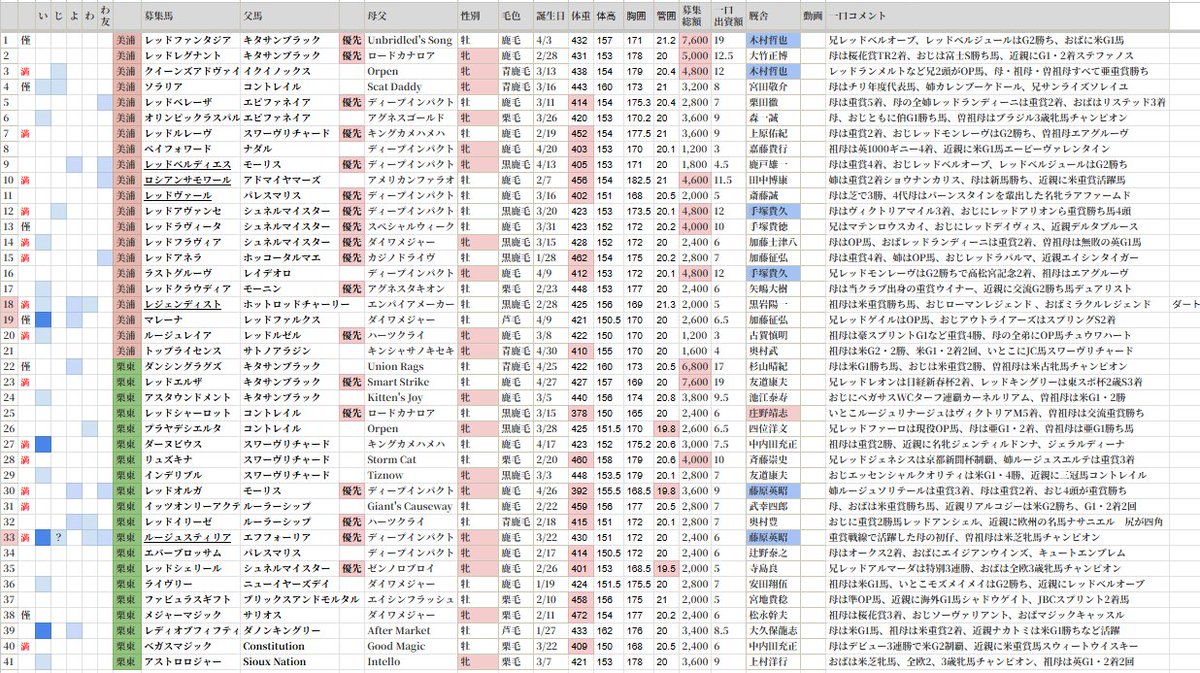Image resolution: width=1200 pixels, height=673 pixels.
Task: Open the underlined レジェンディスト link
Action: tap(181, 304)
